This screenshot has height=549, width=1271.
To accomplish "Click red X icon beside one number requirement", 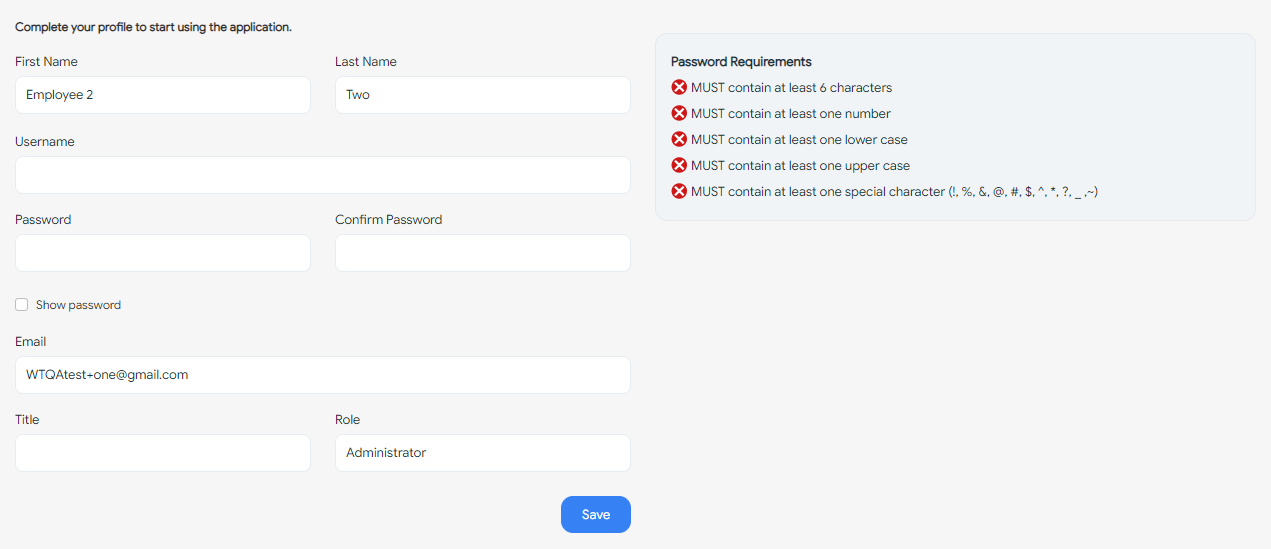I will point(679,114).
